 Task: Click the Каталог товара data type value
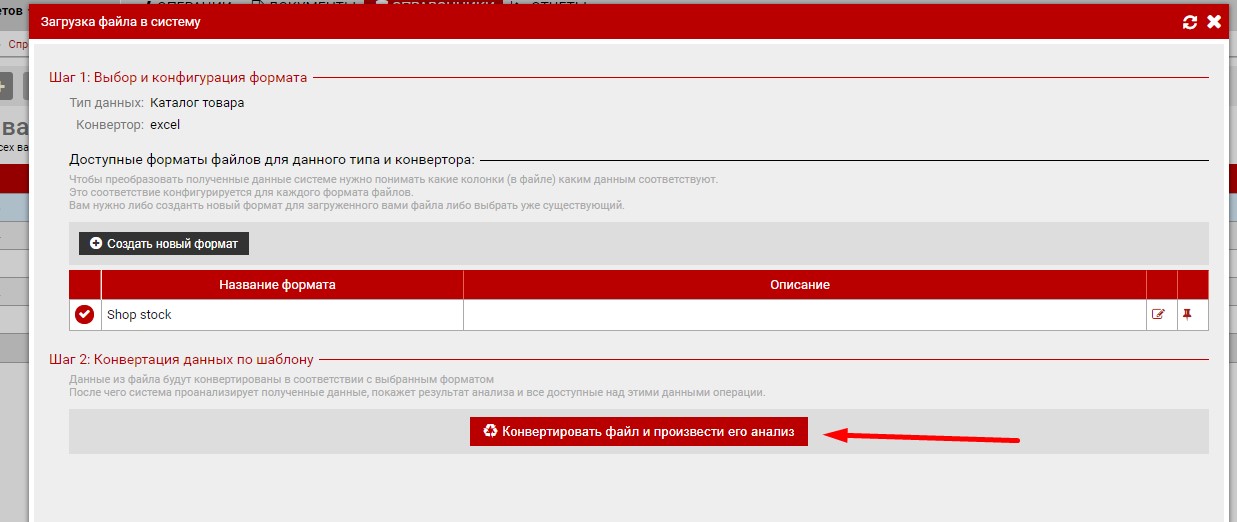point(197,102)
